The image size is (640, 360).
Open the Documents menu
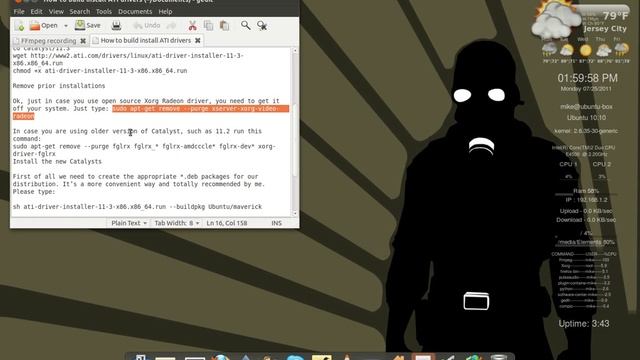135,11
